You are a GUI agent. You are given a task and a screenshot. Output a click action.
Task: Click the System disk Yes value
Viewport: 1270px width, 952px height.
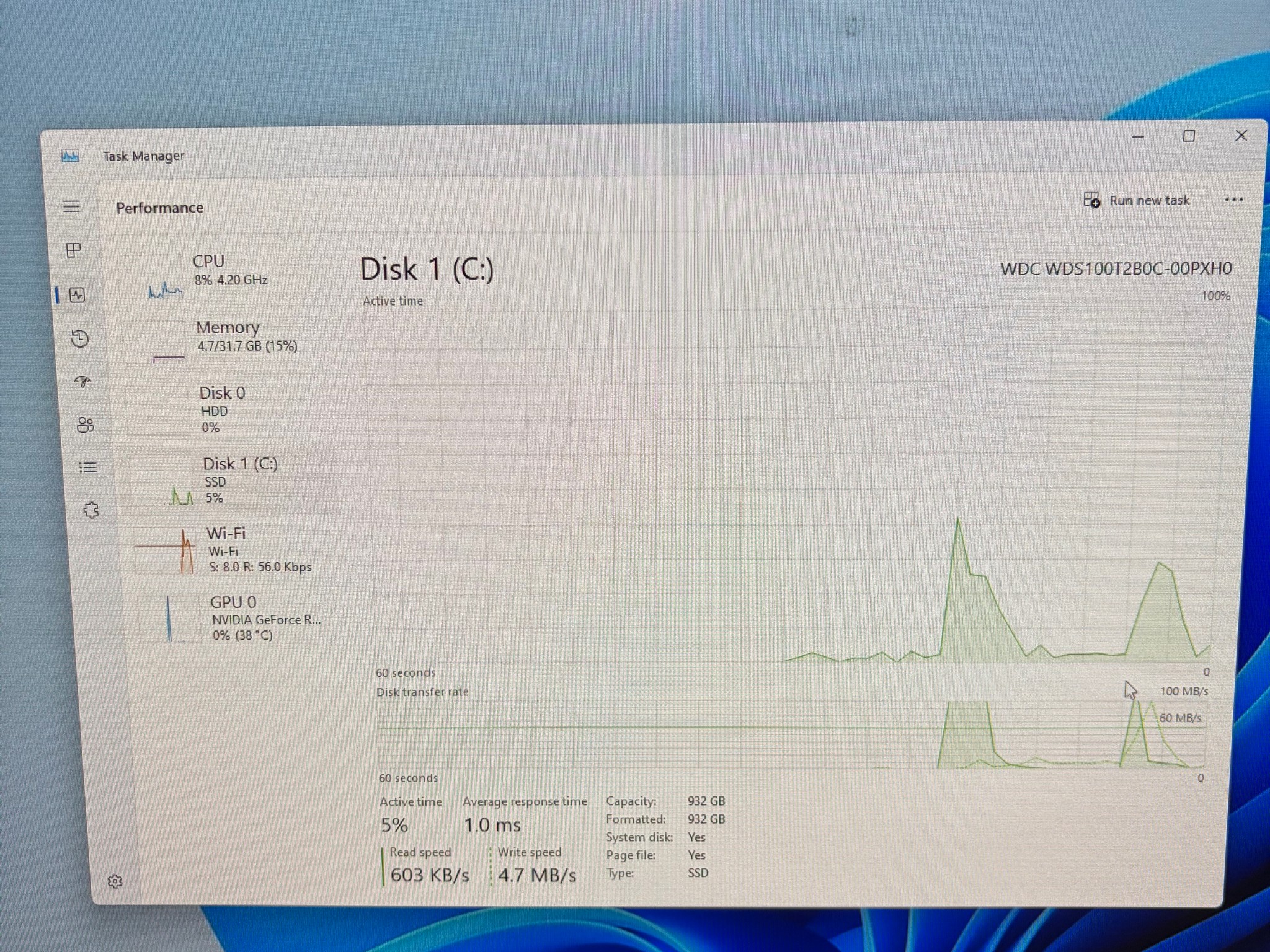click(696, 837)
